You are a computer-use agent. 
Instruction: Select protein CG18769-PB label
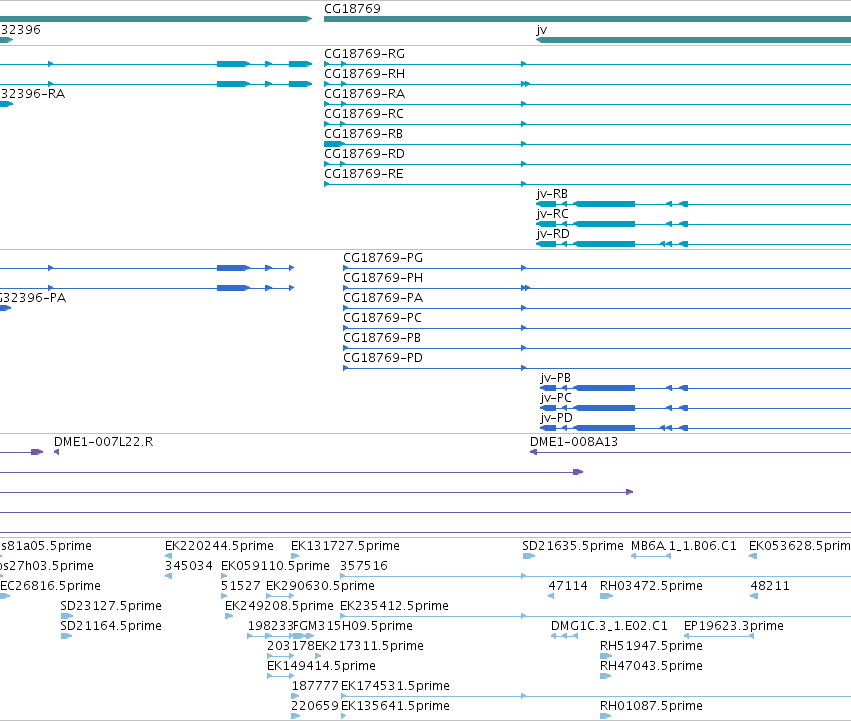pos(382,338)
